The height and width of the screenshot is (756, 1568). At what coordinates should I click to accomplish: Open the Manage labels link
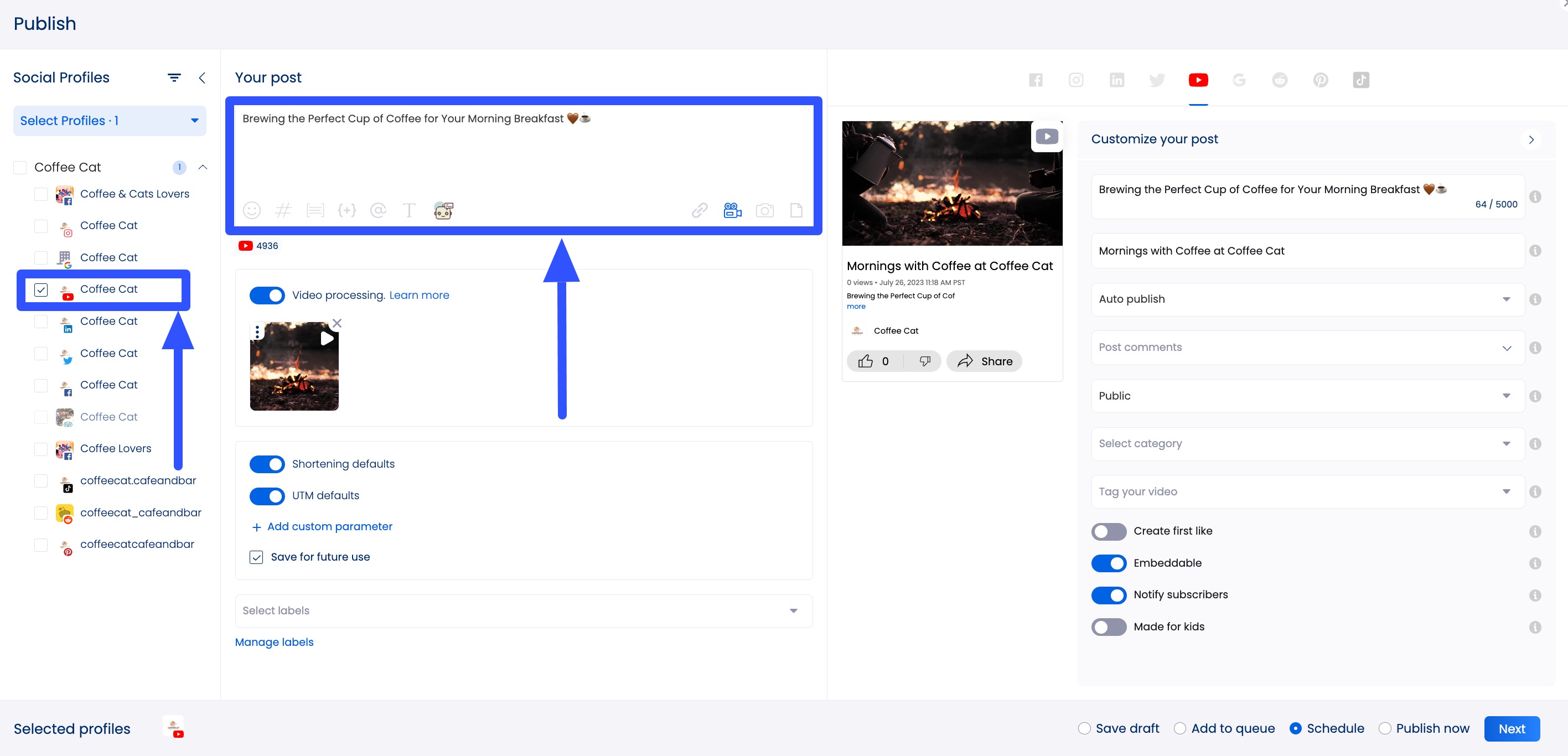coord(274,642)
